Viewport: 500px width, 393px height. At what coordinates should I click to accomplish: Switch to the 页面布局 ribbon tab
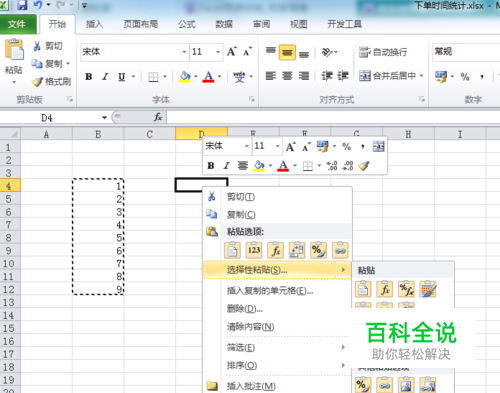click(x=141, y=24)
